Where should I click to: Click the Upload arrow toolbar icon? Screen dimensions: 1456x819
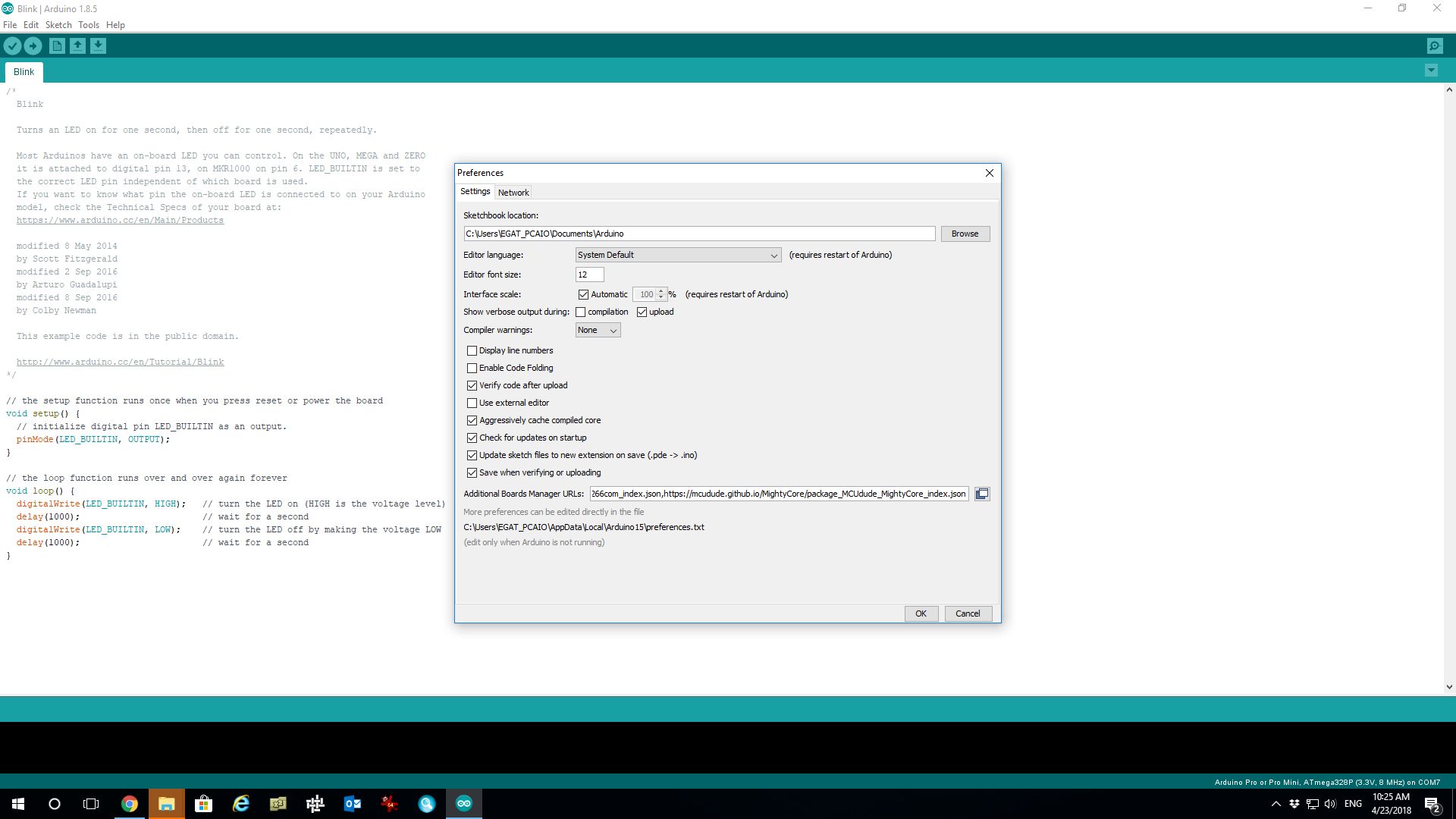[x=33, y=46]
